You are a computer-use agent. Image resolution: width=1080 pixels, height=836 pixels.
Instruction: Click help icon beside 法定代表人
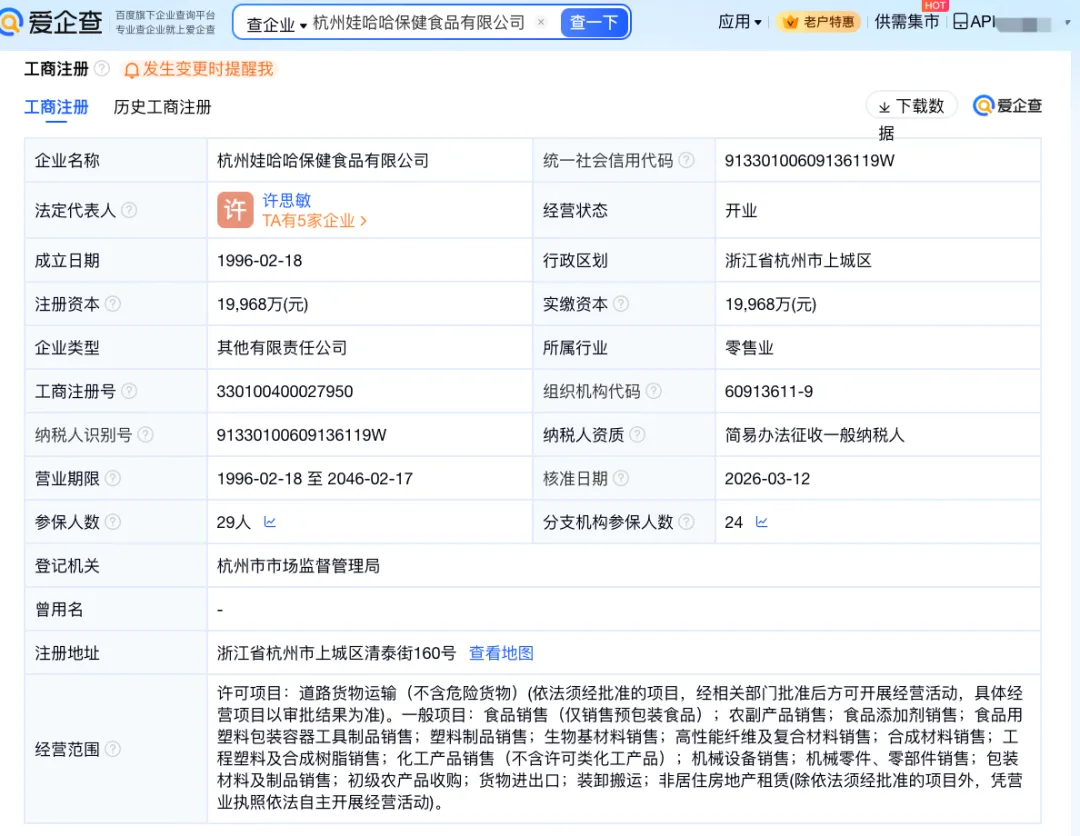click(x=129, y=210)
